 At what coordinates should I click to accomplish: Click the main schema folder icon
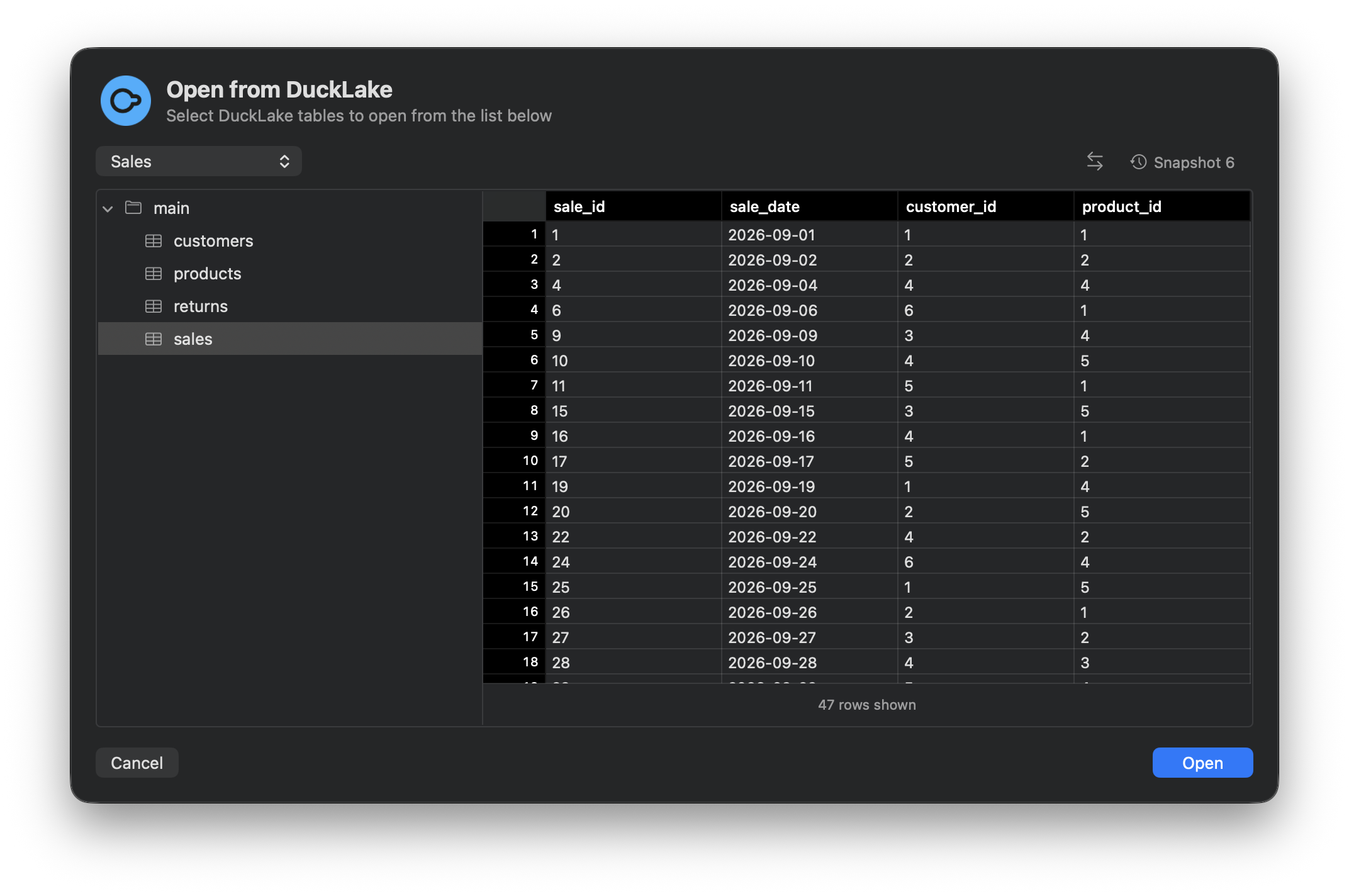pyautogui.click(x=133, y=208)
